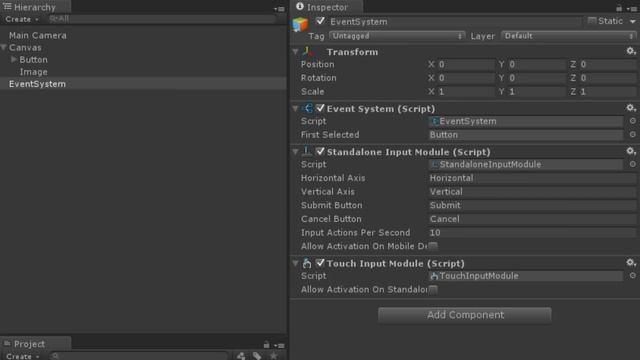The height and width of the screenshot is (360, 640).
Task: Click Scale Z value field
Action: 608,91
